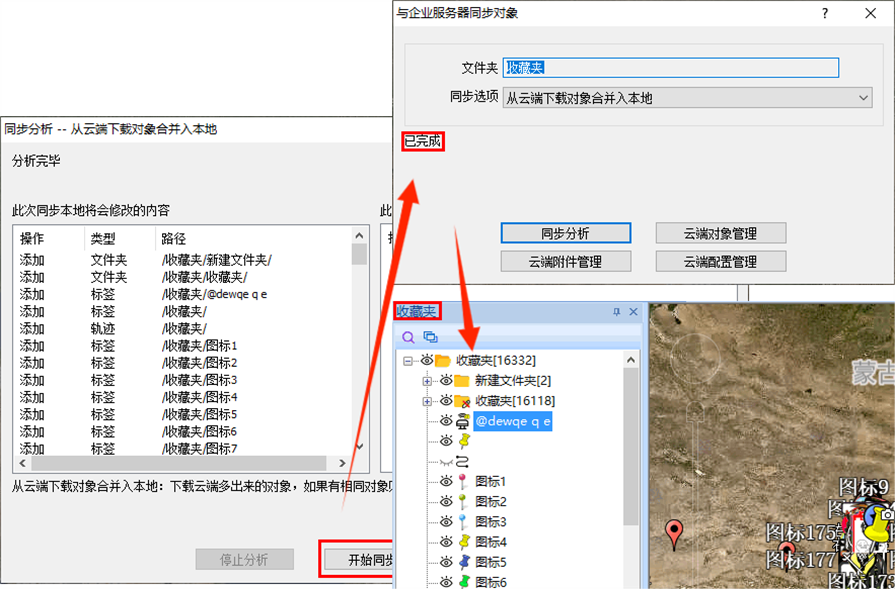Hide the @dewqe q e item with eye icon
Image resolution: width=895 pixels, height=589 pixels.
[446, 421]
